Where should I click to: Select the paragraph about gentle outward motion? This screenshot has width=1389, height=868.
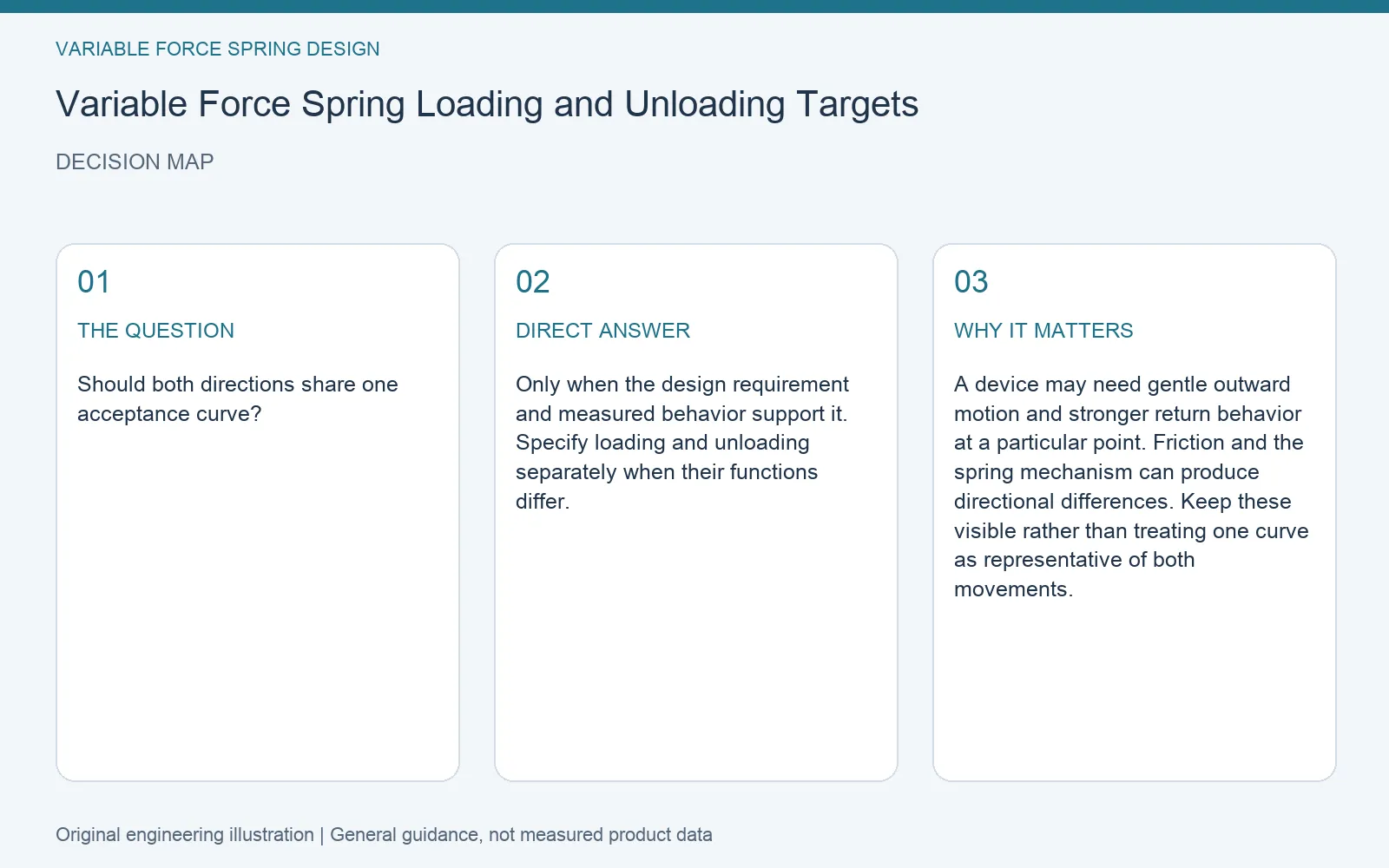(x=1131, y=487)
